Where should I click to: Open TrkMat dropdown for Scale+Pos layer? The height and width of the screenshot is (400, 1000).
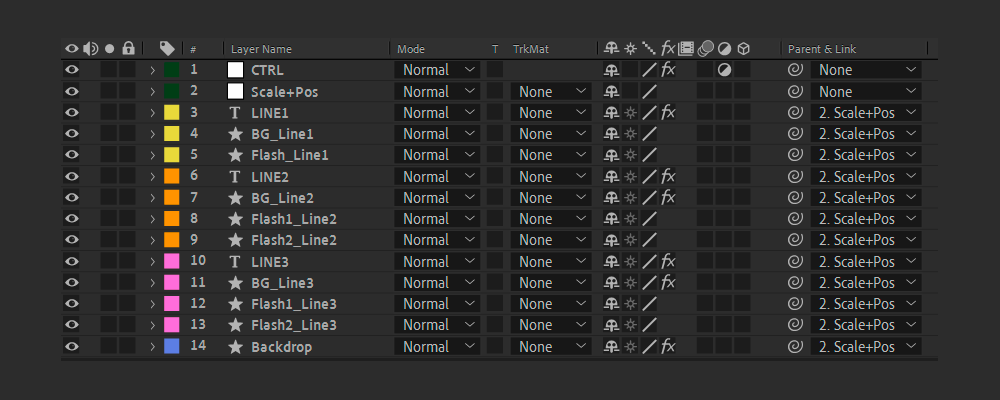tap(551, 92)
